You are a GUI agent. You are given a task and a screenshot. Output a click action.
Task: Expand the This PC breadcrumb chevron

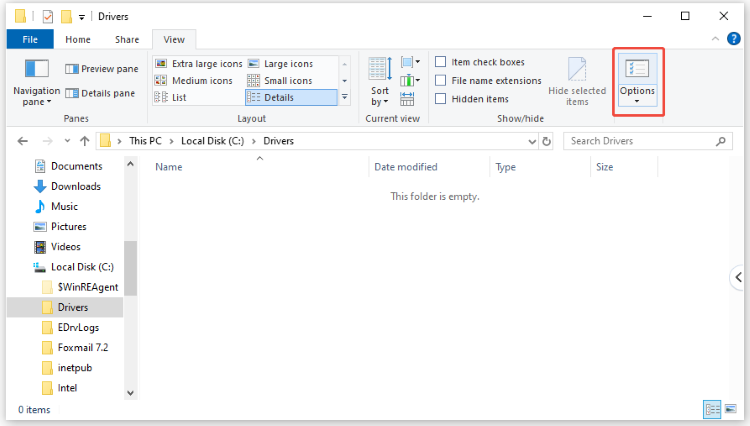171,141
